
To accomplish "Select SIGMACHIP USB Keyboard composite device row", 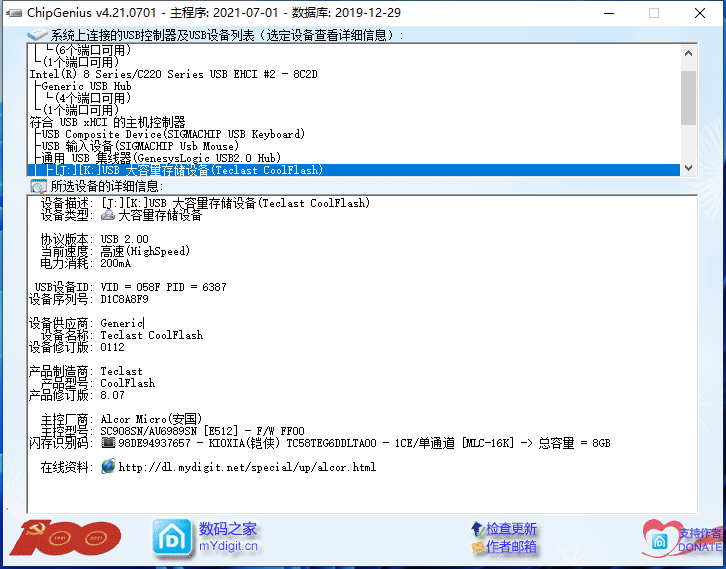I will [174, 134].
